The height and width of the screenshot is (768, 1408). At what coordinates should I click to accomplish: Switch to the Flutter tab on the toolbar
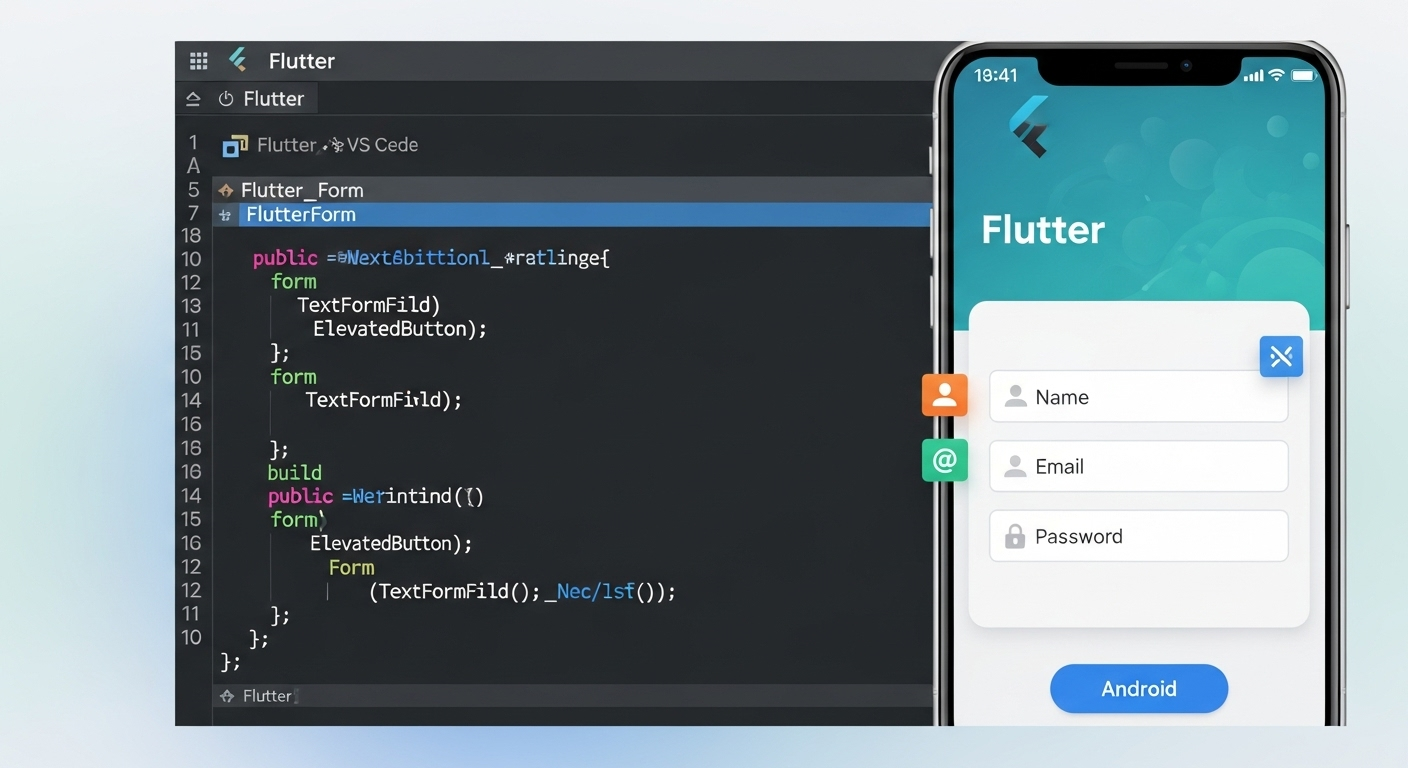pyautogui.click(x=276, y=98)
